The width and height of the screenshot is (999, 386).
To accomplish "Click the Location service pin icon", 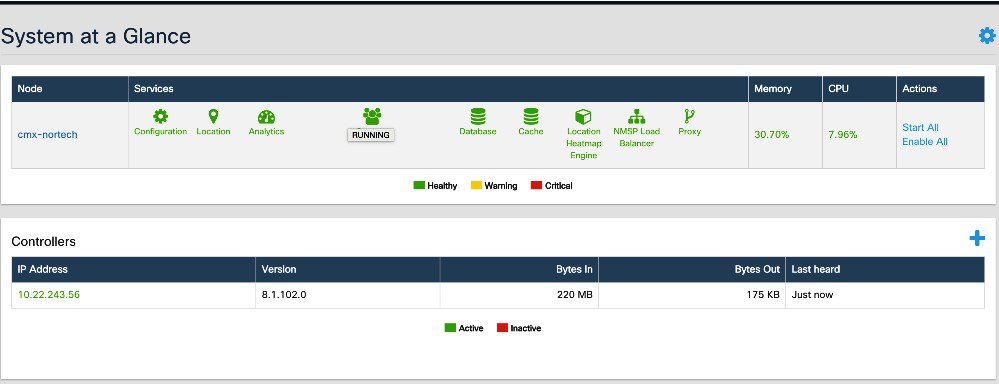I will coord(213,116).
